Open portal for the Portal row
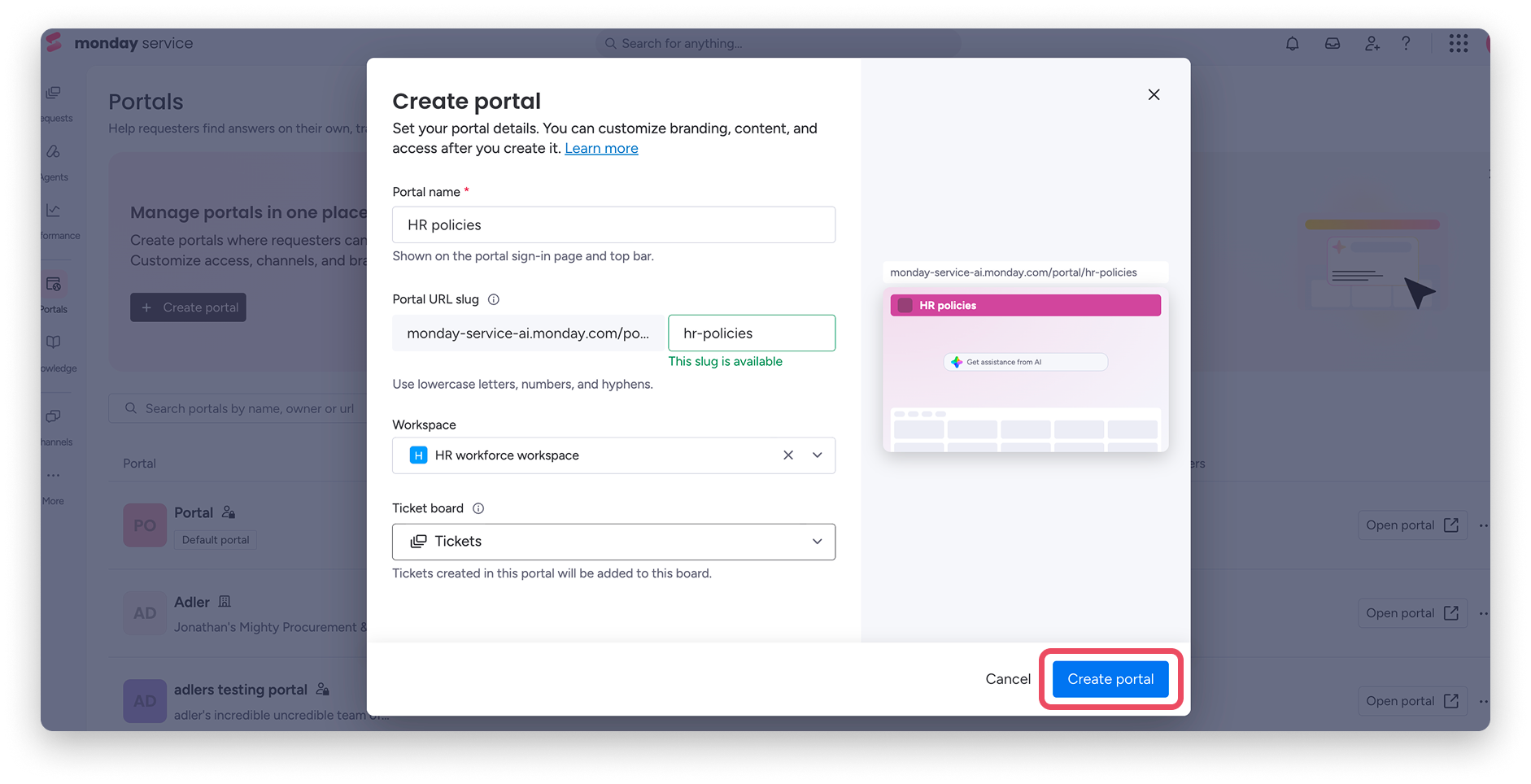The height and width of the screenshot is (784, 1531). click(x=1412, y=525)
